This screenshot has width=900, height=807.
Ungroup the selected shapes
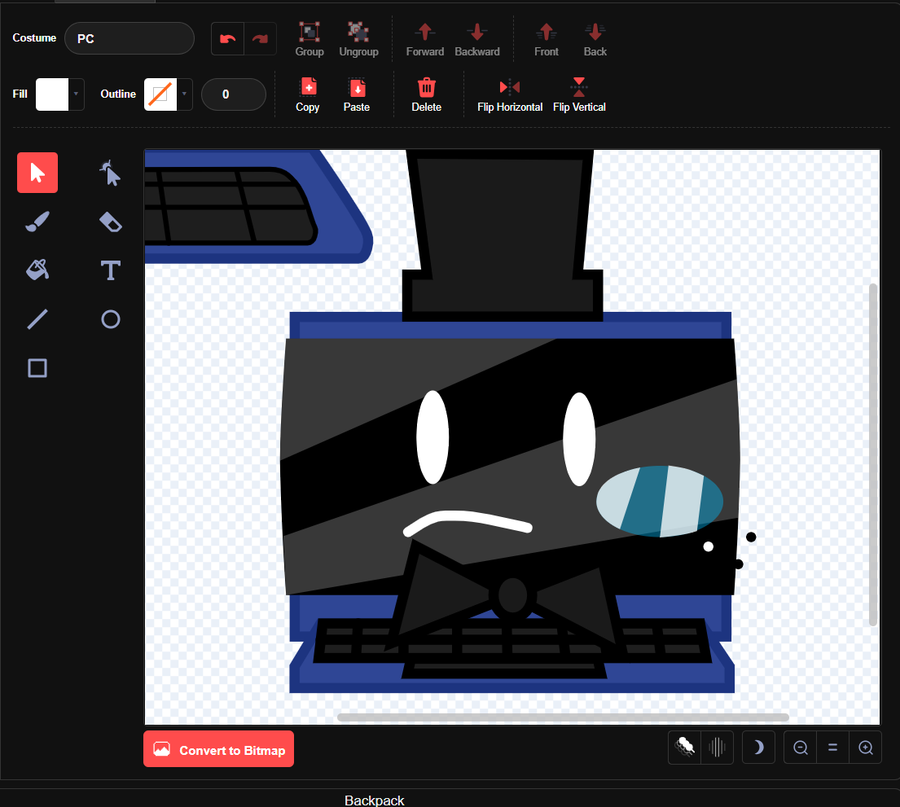pos(359,39)
